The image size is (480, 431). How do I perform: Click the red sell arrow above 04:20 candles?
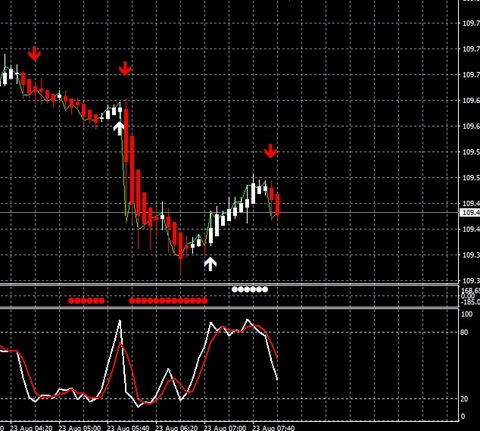click(34, 53)
